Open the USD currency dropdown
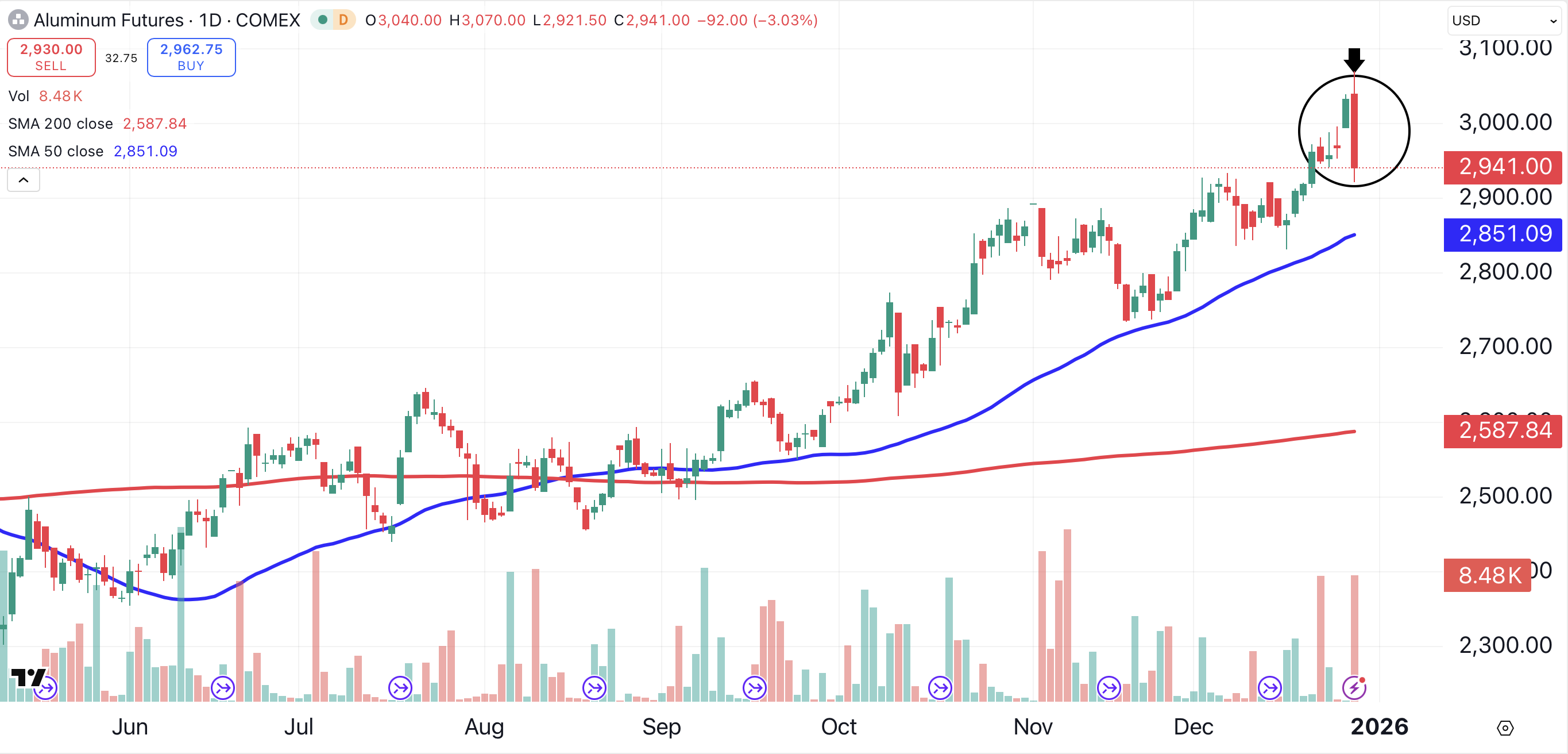Viewport: 1568px width, 754px height. pyautogui.click(x=1504, y=21)
